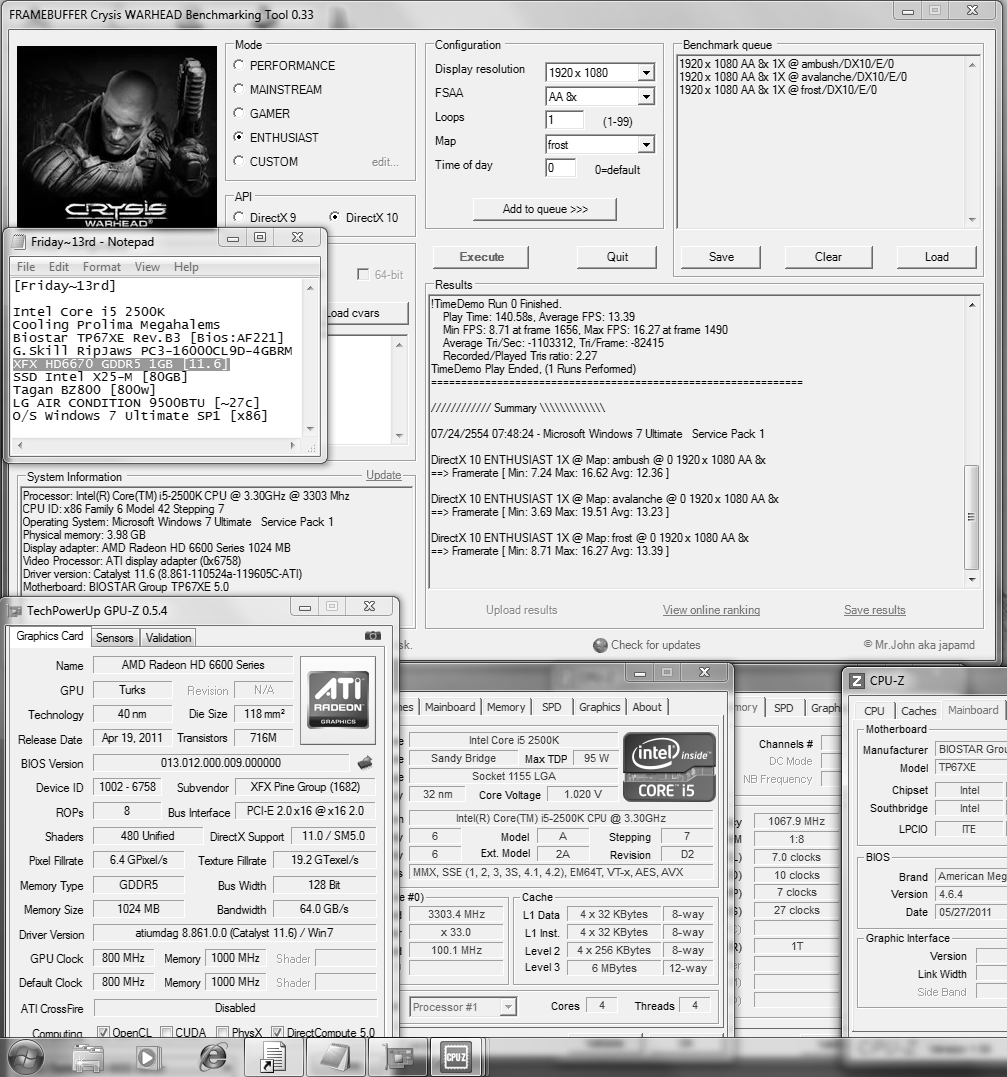Open the View online ranking link
The height and width of the screenshot is (1077, 1007).
(x=711, y=610)
